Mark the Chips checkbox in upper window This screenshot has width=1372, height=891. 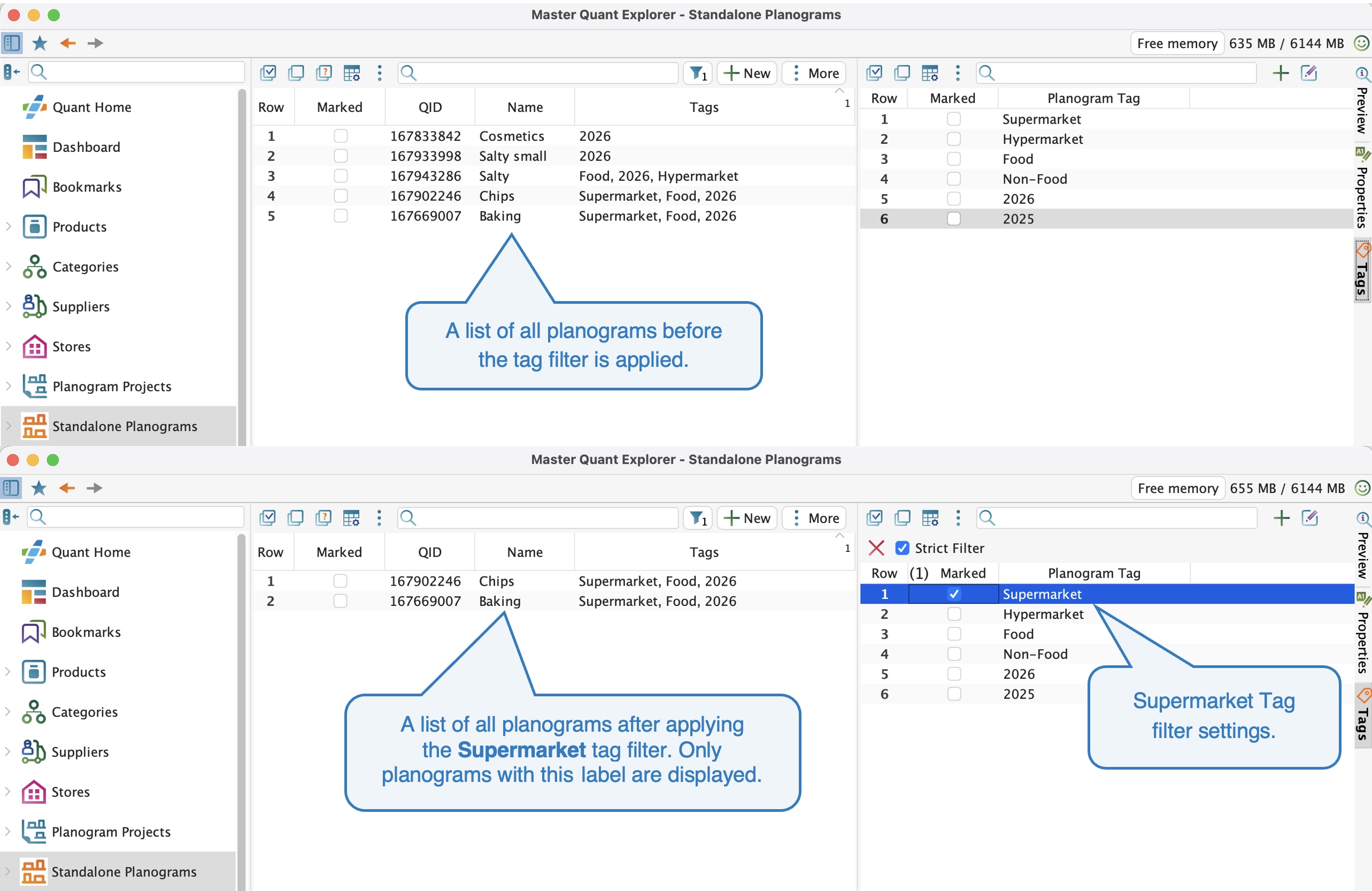pyautogui.click(x=341, y=196)
